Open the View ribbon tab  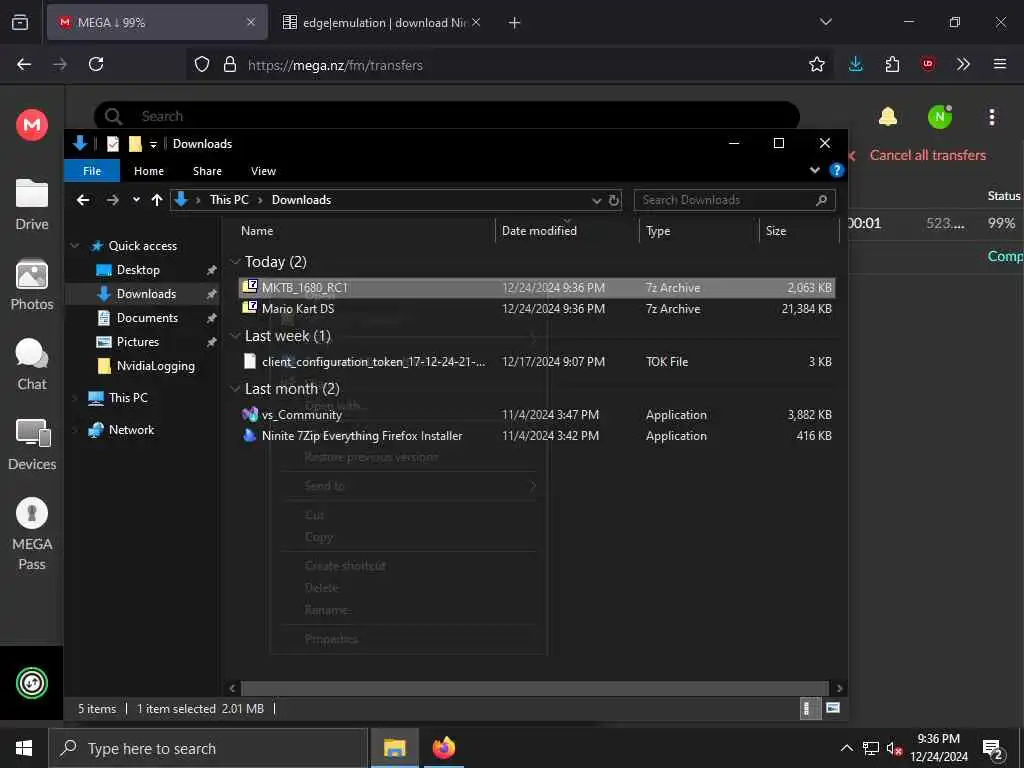pyautogui.click(x=263, y=170)
